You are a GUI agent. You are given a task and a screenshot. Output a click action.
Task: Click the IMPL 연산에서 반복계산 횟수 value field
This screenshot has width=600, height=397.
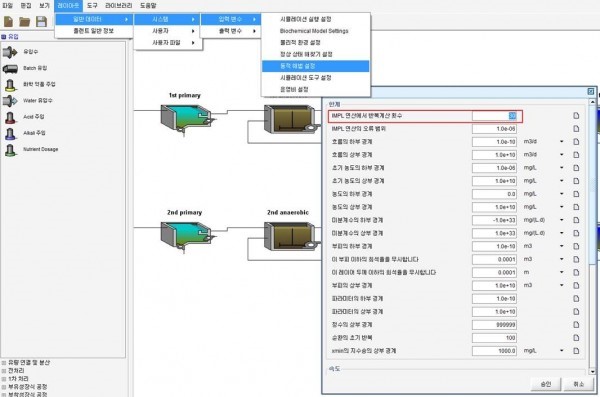494,116
